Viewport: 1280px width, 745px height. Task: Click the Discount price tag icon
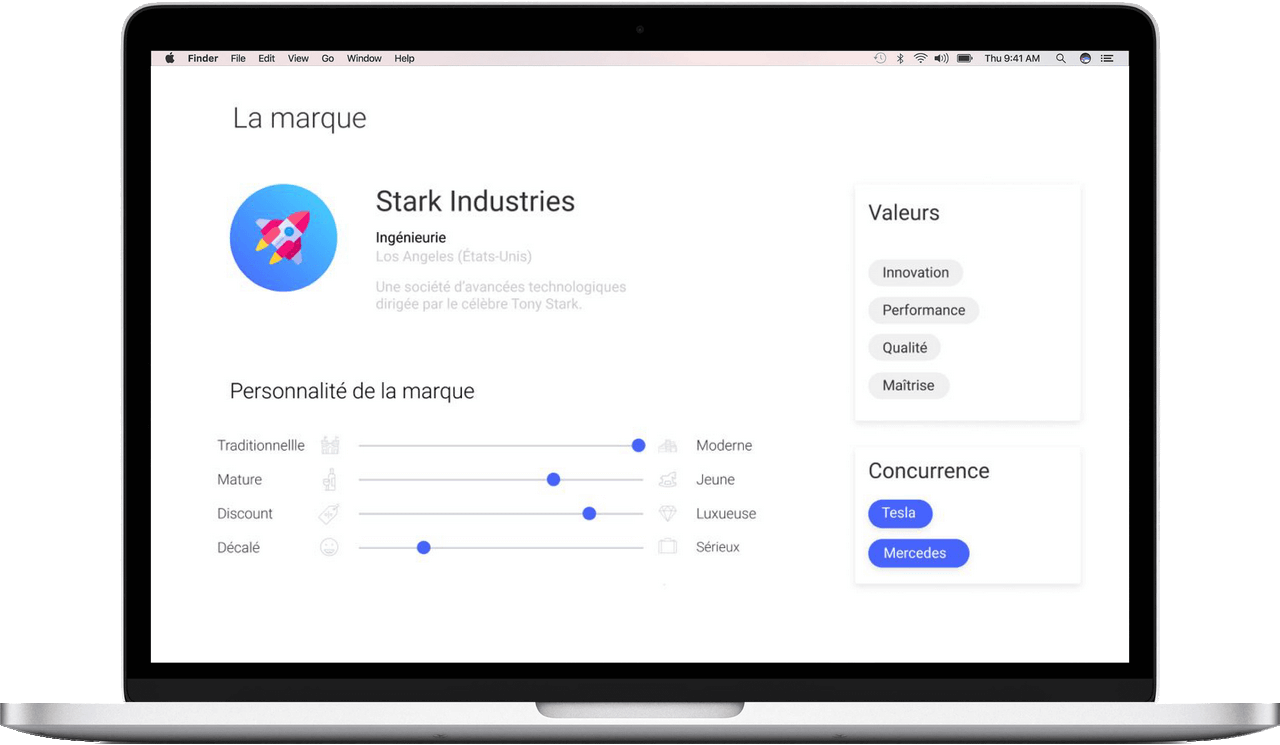pos(329,514)
